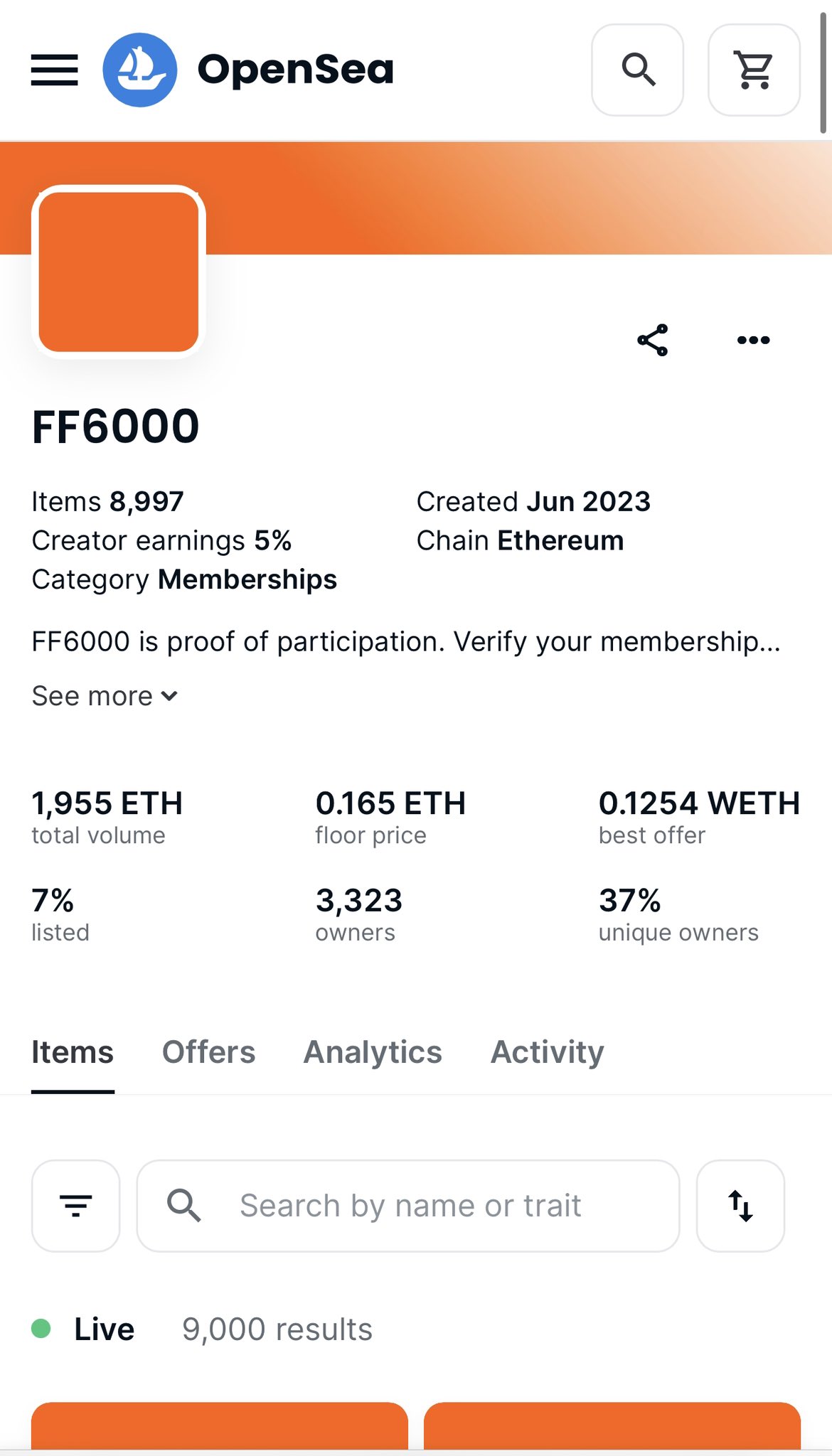Tap the OpenSea ship logo
The width and height of the screenshot is (832, 1456).
pyautogui.click(x=140, y=70)
